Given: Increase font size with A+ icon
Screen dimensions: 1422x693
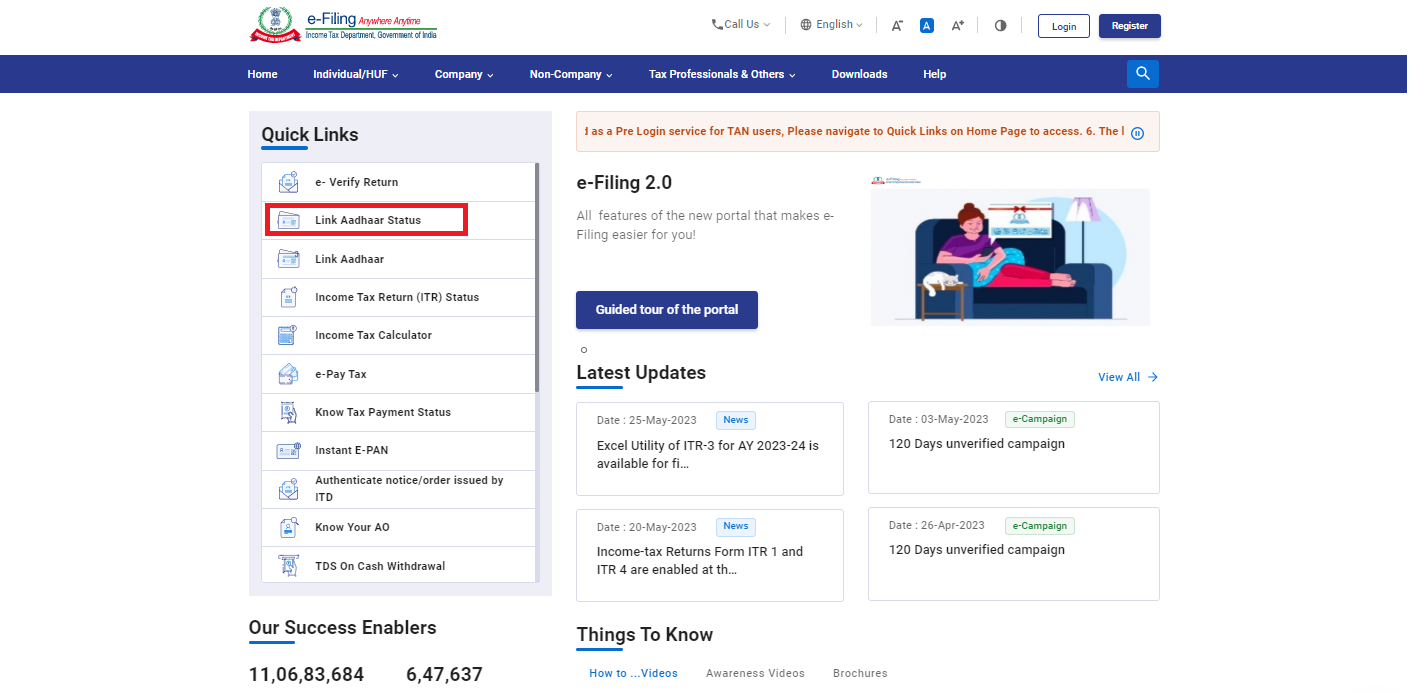Looking at the screenshot, I should point(957,26).
